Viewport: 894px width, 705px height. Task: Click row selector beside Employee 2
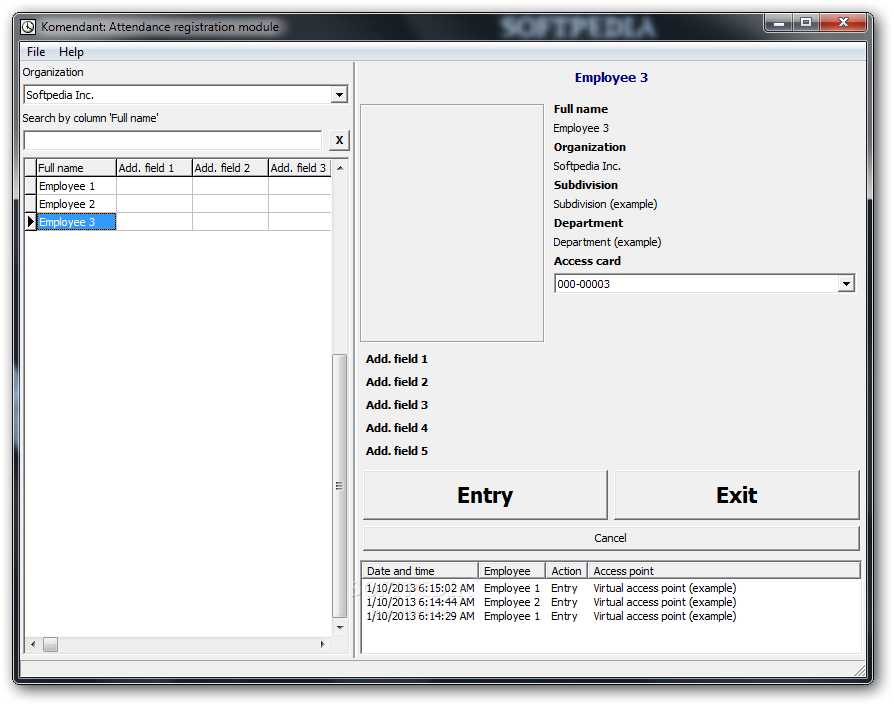click(31, 204)
